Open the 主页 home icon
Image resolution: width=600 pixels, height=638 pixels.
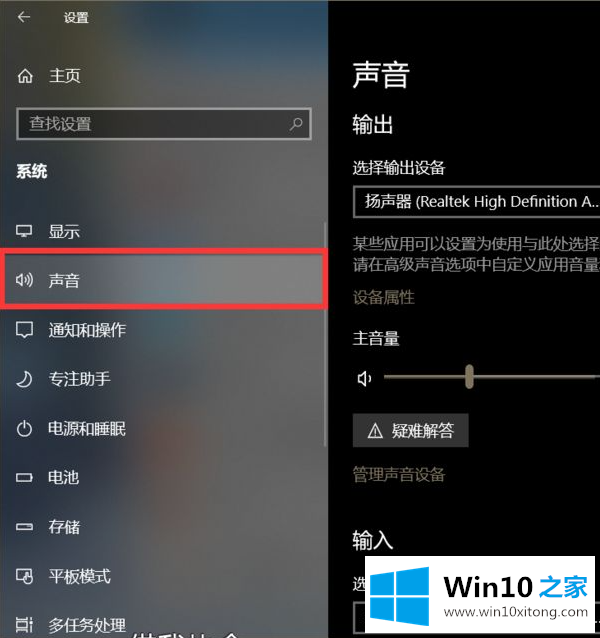tap(25, 76)
